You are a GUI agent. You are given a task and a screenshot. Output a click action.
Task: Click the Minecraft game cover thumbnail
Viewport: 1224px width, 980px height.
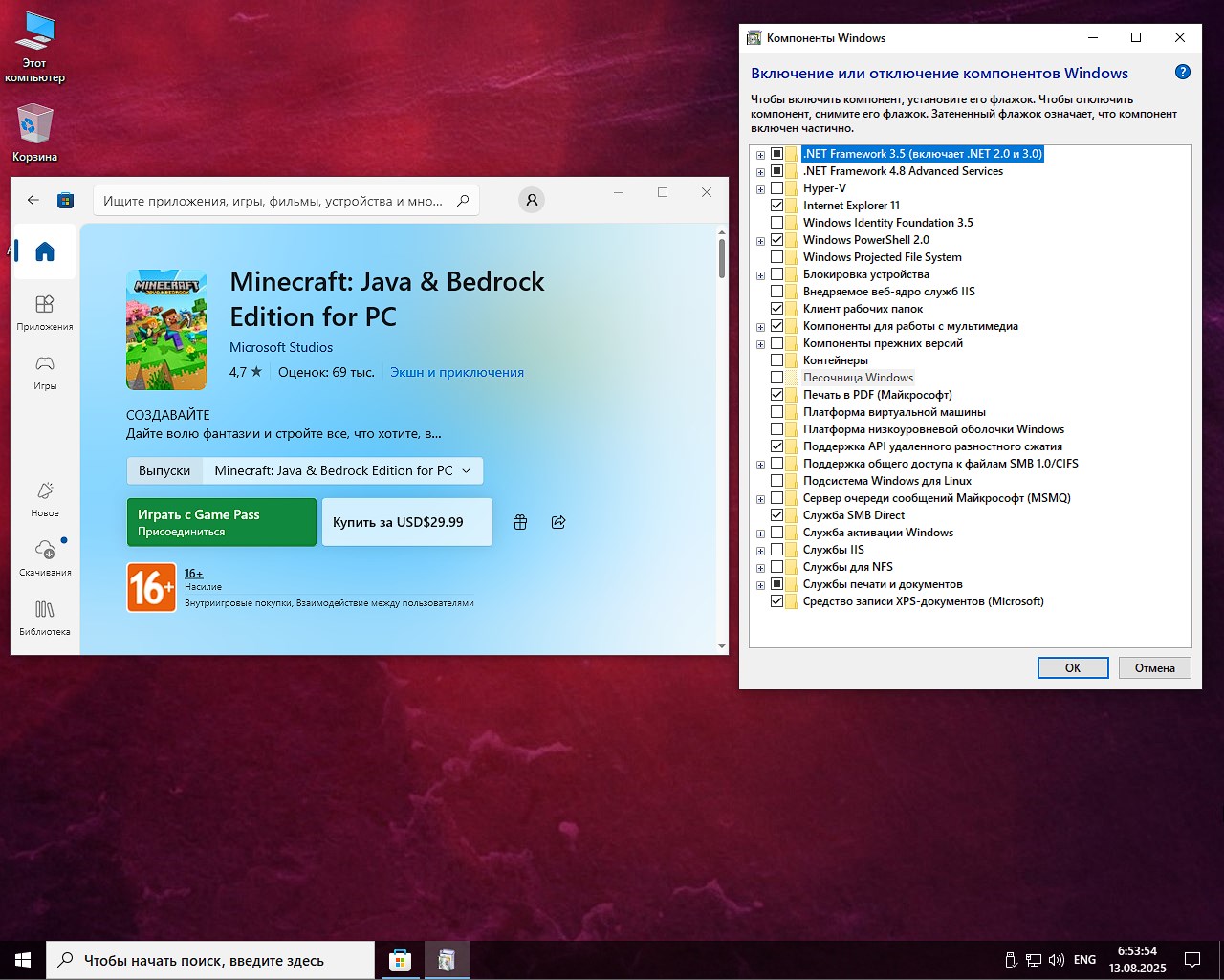pyautogui.click(x=166, y=330)
